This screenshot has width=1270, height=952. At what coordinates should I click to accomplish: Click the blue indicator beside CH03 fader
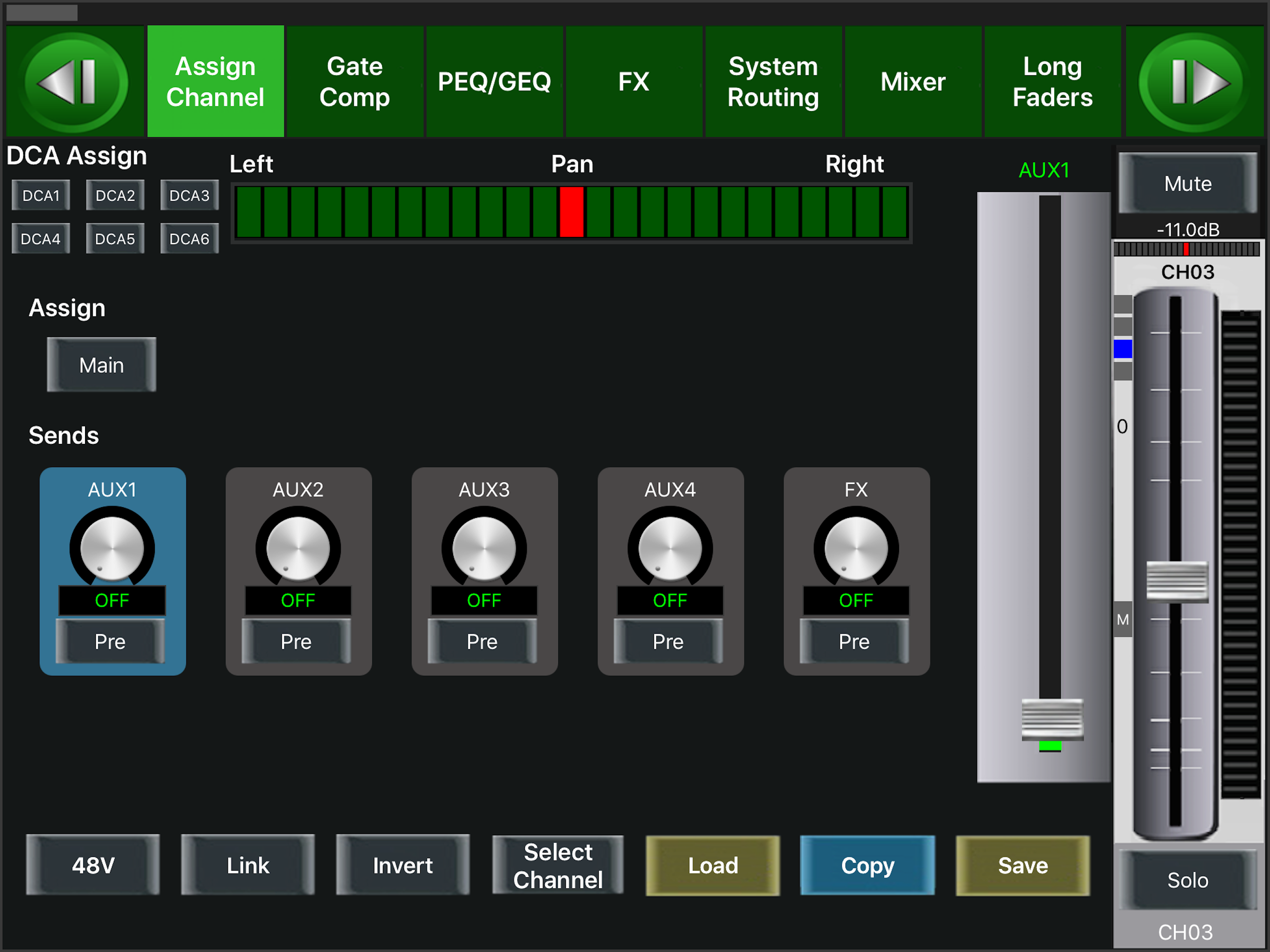[1123, 349]
